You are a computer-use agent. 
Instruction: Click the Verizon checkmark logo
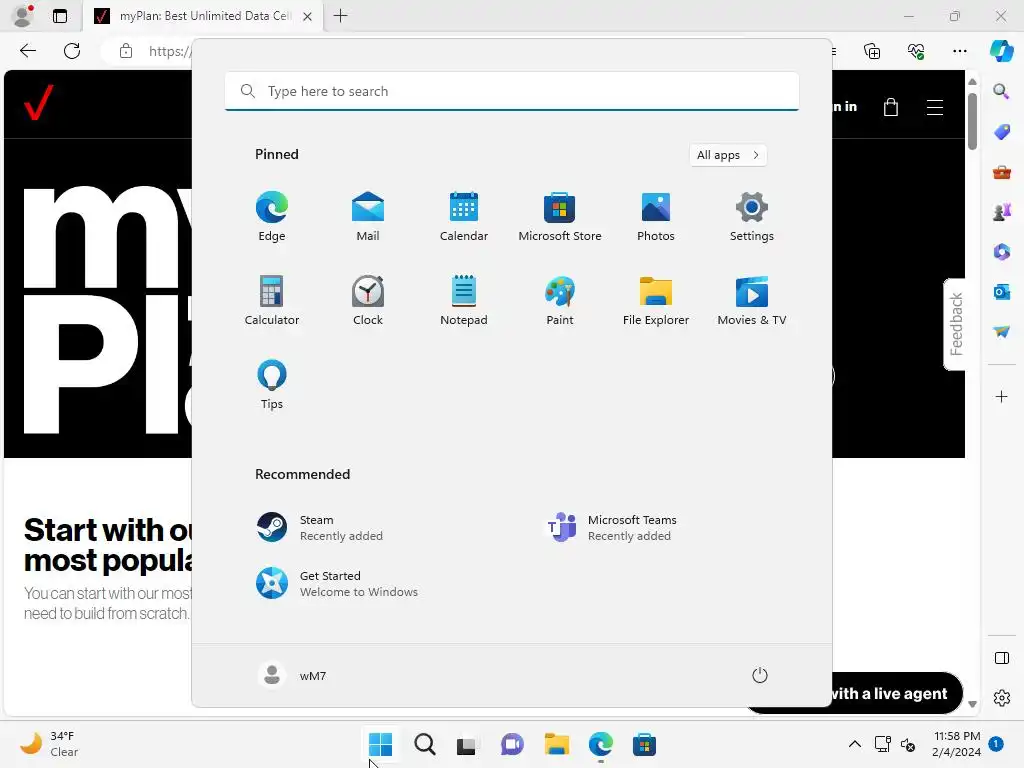point(39,103)
